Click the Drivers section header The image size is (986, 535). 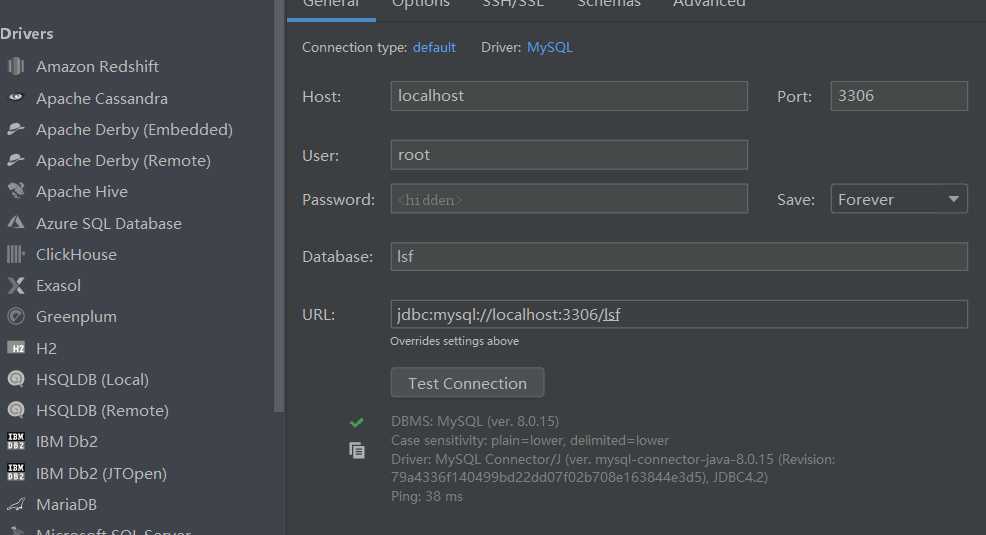[x=26, y=34]
